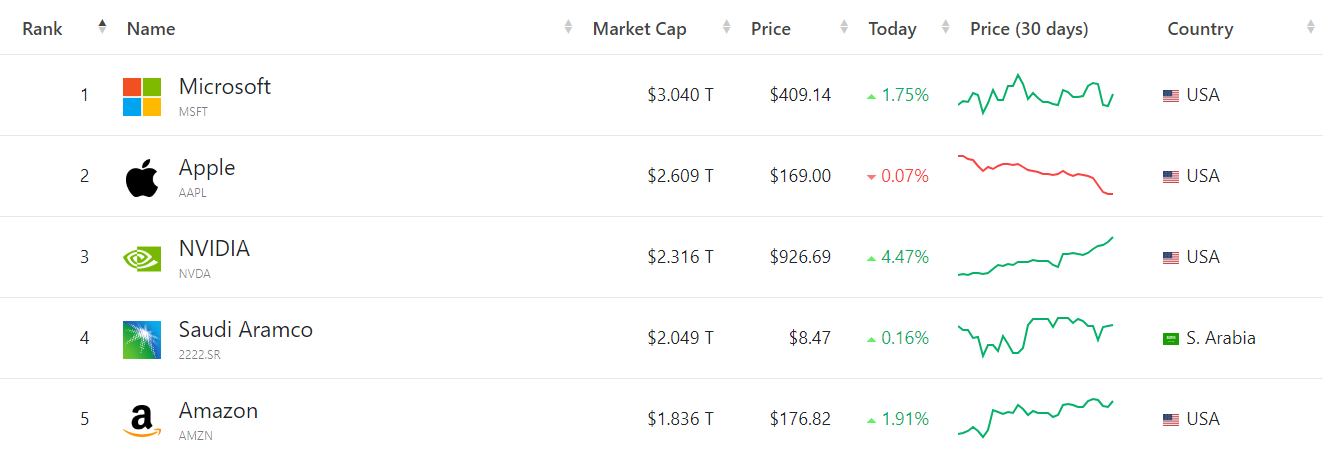Click the NVIDIA logo icon
This screenshot has width=1329, height=456.
pos(142,258)
